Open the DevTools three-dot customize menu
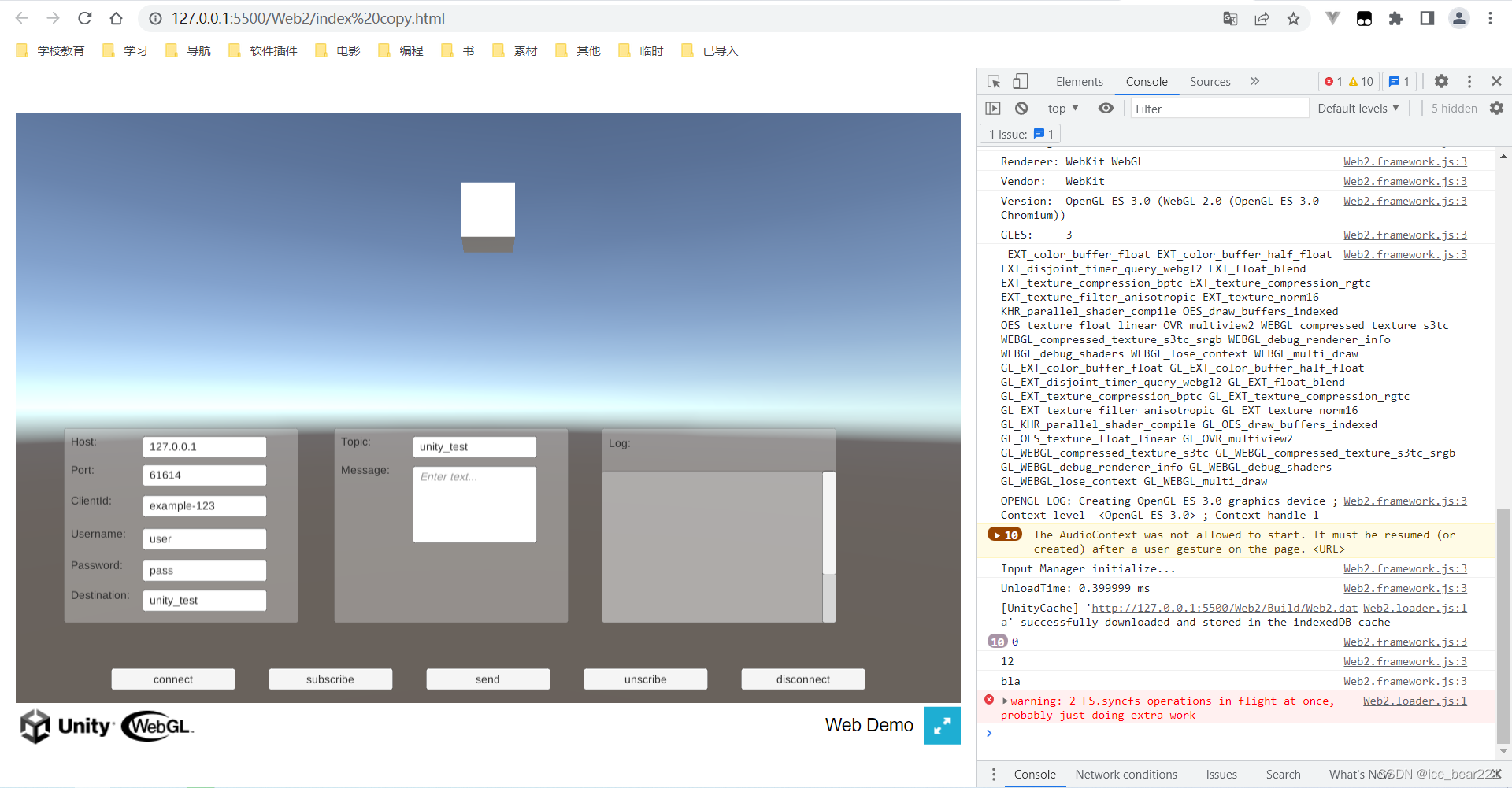 pos(1469,81)
